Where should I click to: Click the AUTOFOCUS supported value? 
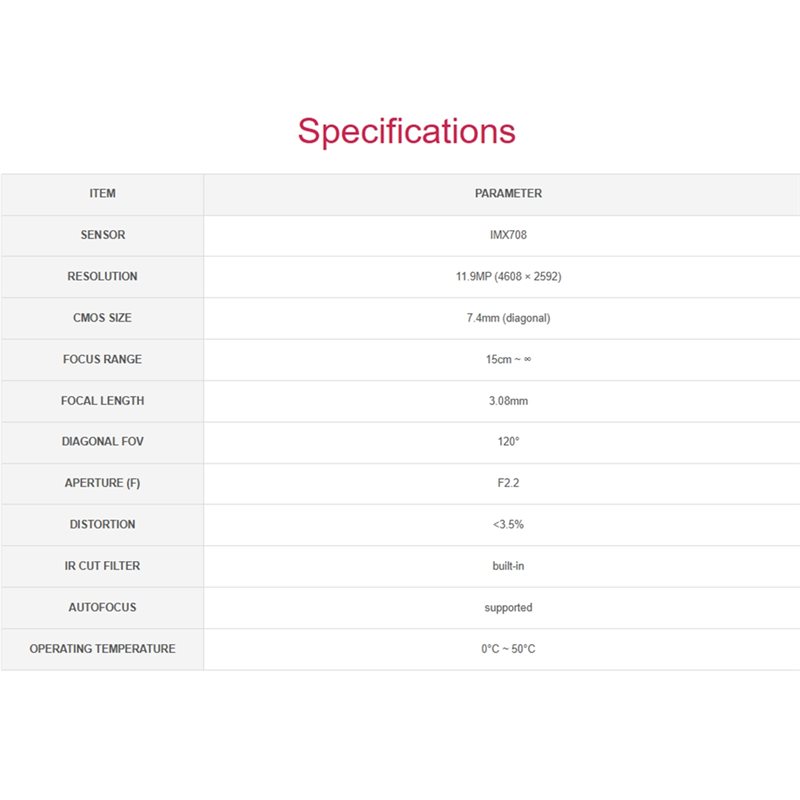pos(508,608)
